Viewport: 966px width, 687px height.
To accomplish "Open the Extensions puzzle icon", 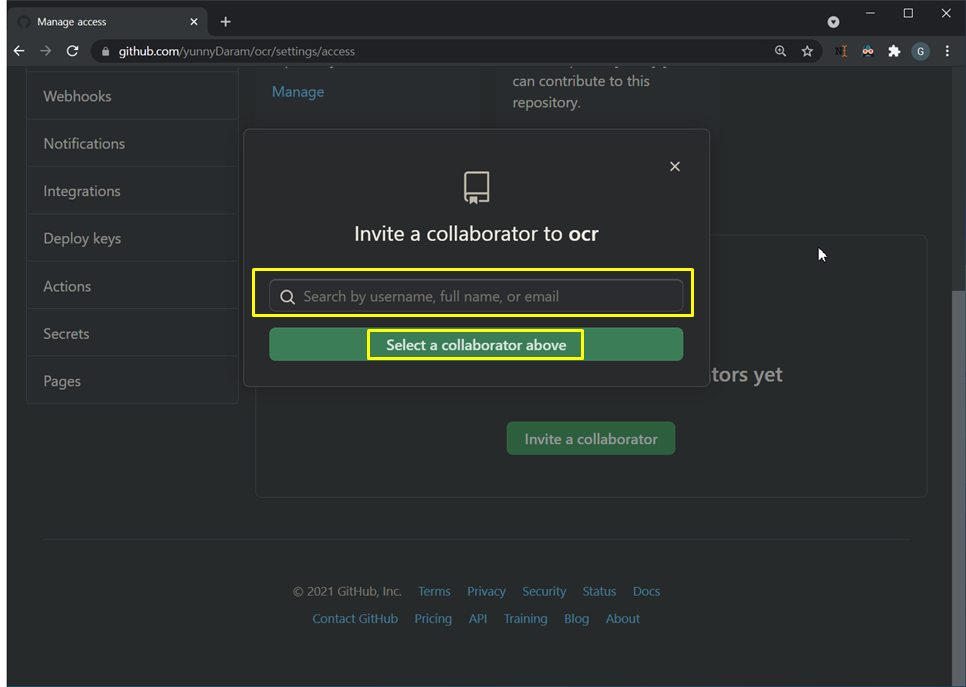I will [894, 51].
